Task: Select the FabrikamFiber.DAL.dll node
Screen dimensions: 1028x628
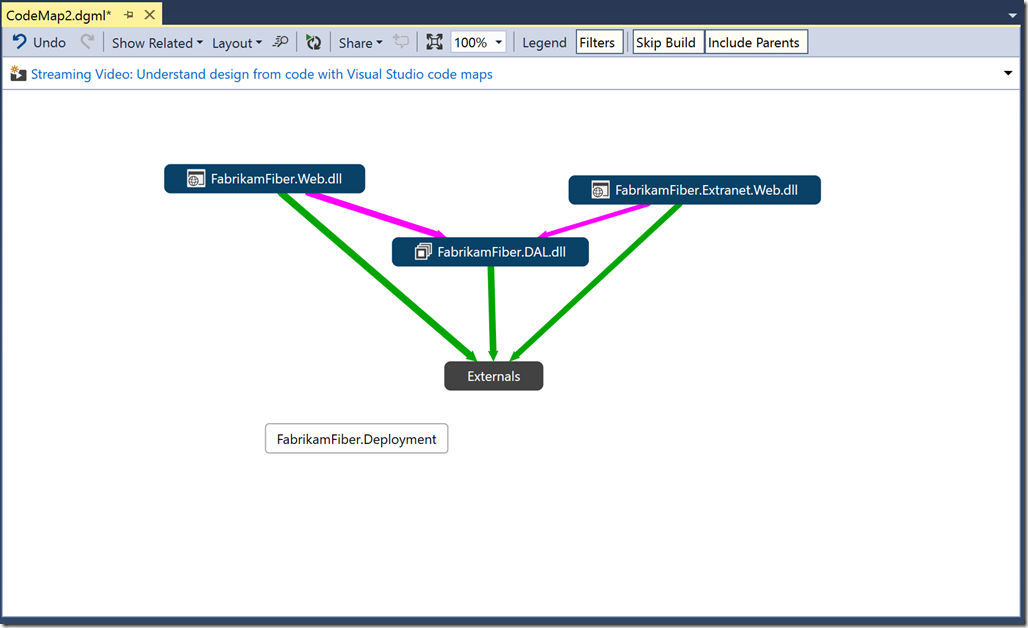Action: pyautogui.click(x=490, y=252)
